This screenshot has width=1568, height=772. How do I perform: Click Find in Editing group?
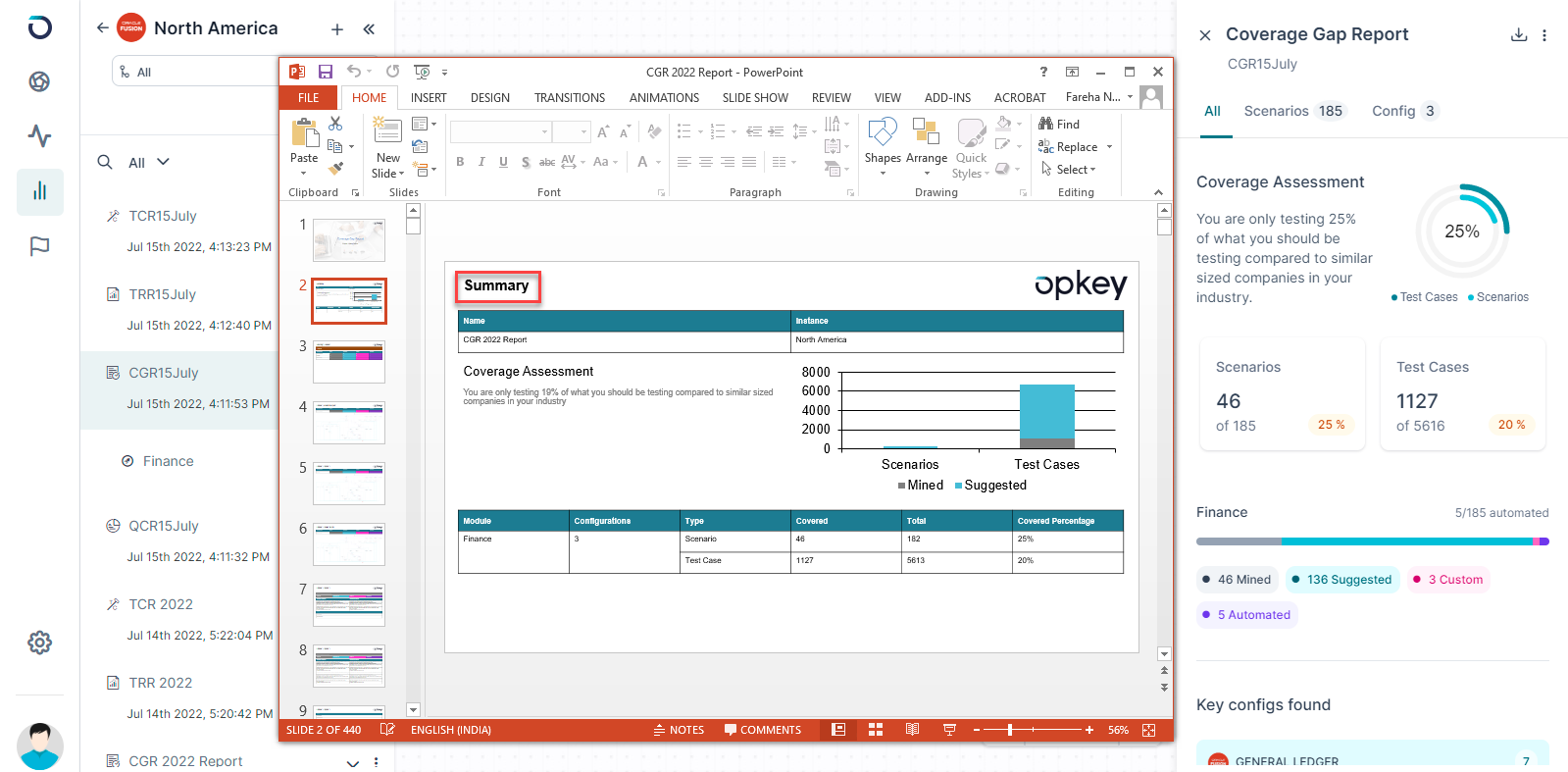1059,124
